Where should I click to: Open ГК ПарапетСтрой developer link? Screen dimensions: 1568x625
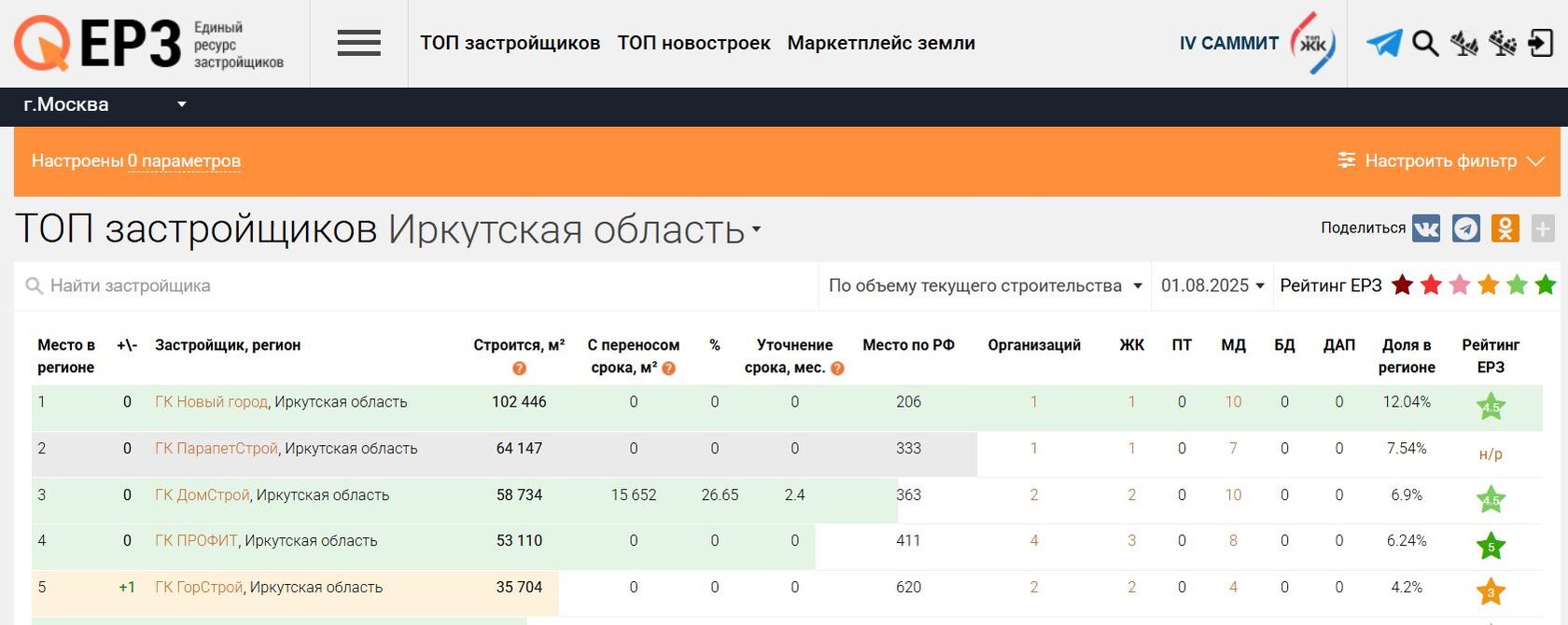(217, 449)
